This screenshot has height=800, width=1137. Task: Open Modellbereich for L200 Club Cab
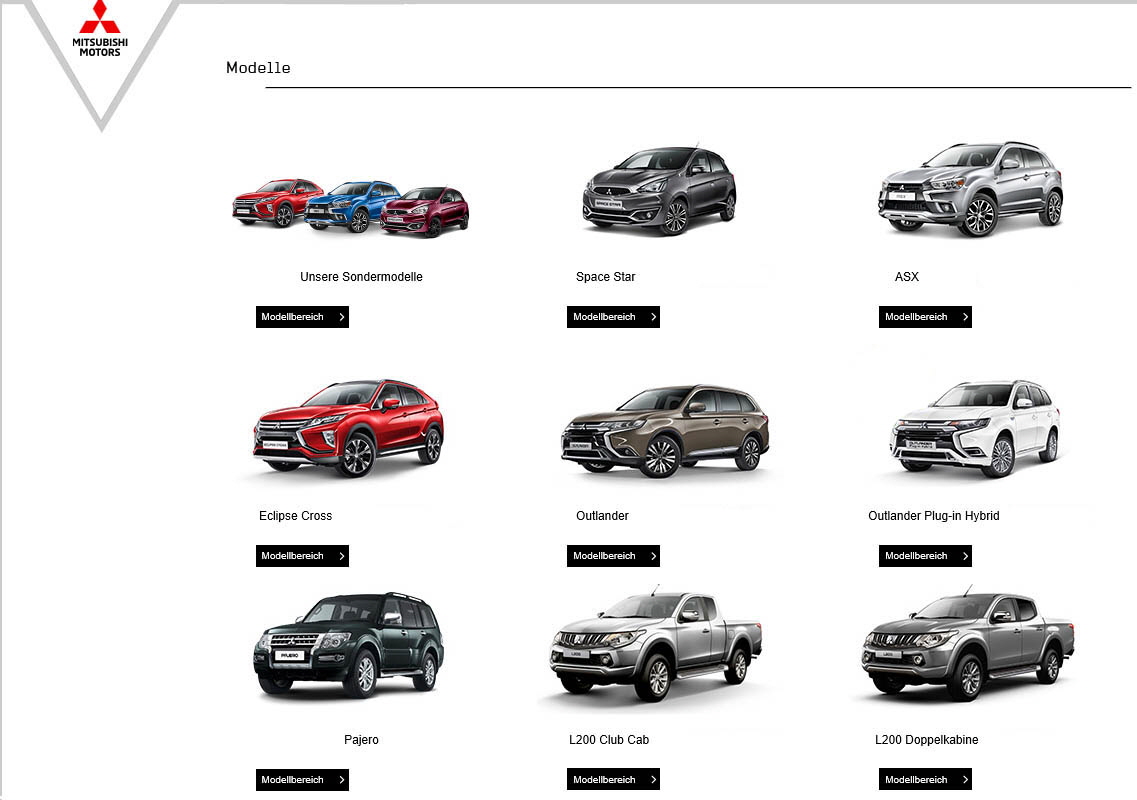613,780
